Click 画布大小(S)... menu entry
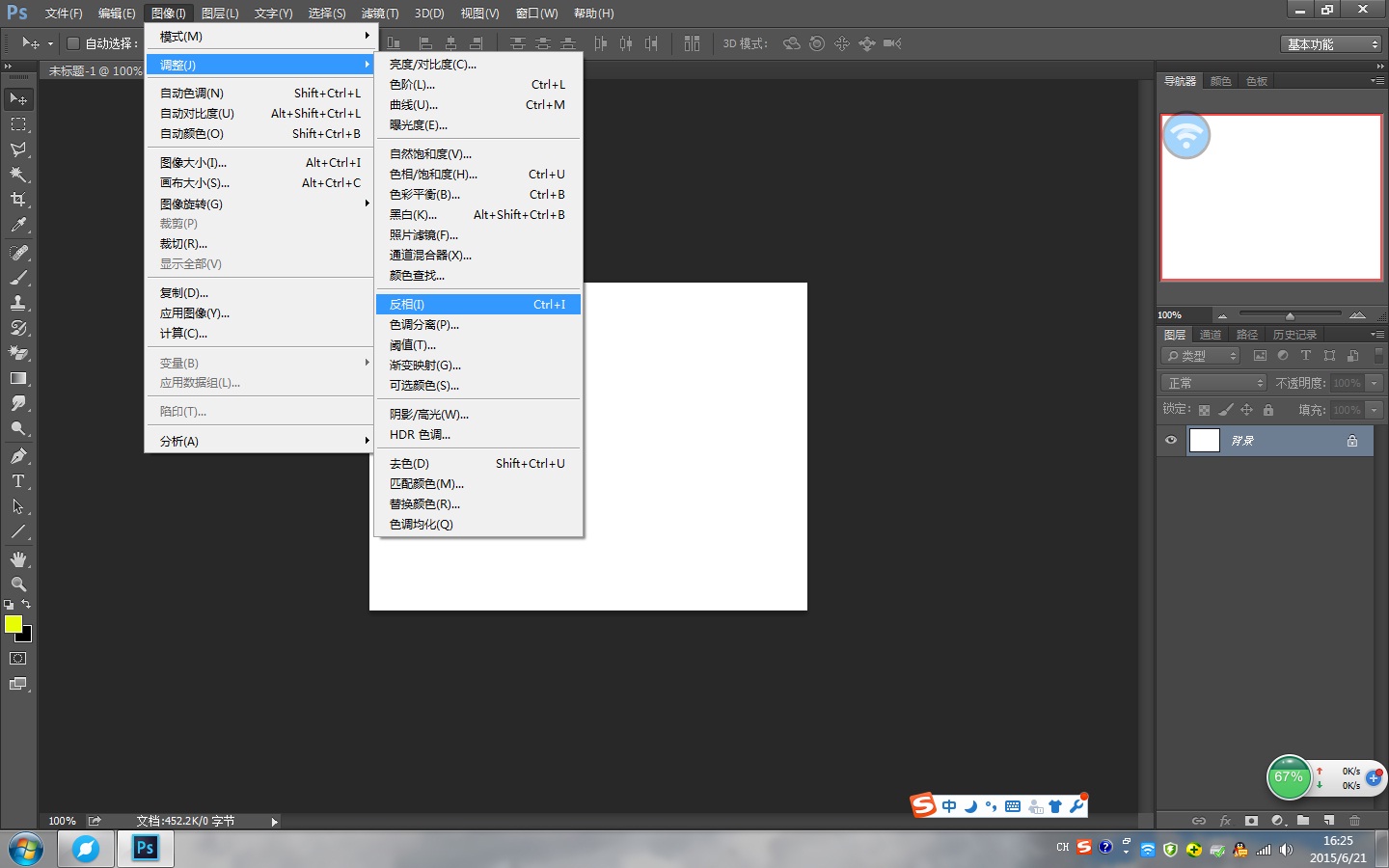 (x=259, y=183)
